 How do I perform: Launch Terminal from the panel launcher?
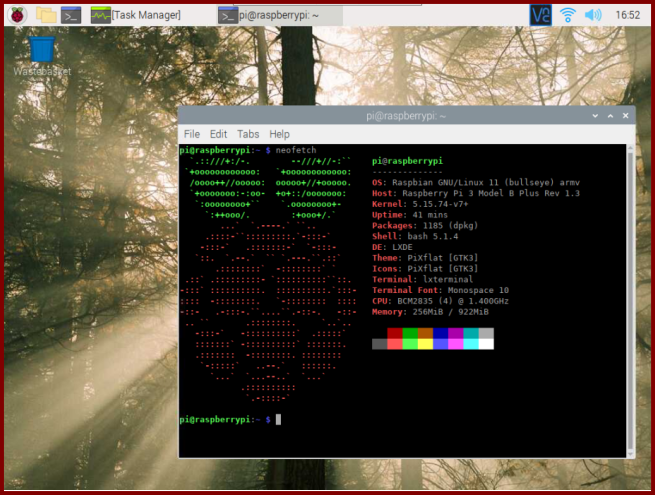[x=71, y=15]
